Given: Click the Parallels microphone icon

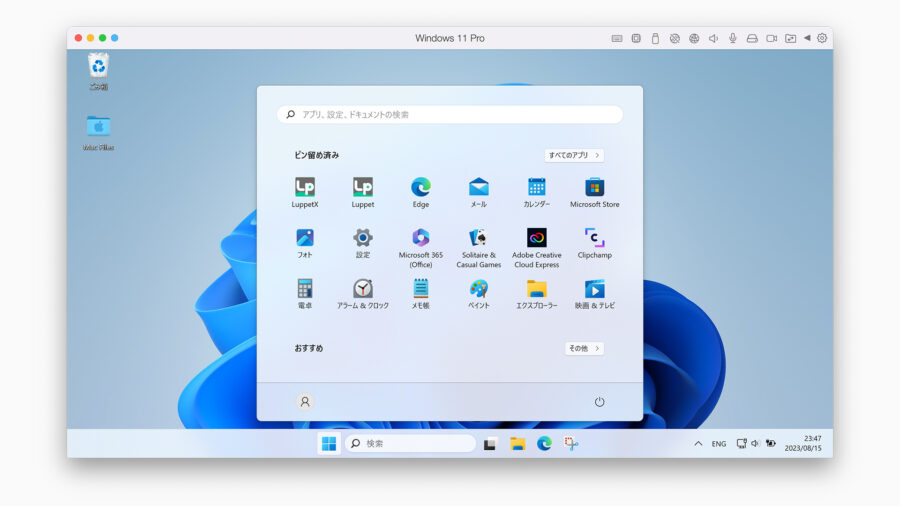Looking at the screenshot, I should 733,38.
